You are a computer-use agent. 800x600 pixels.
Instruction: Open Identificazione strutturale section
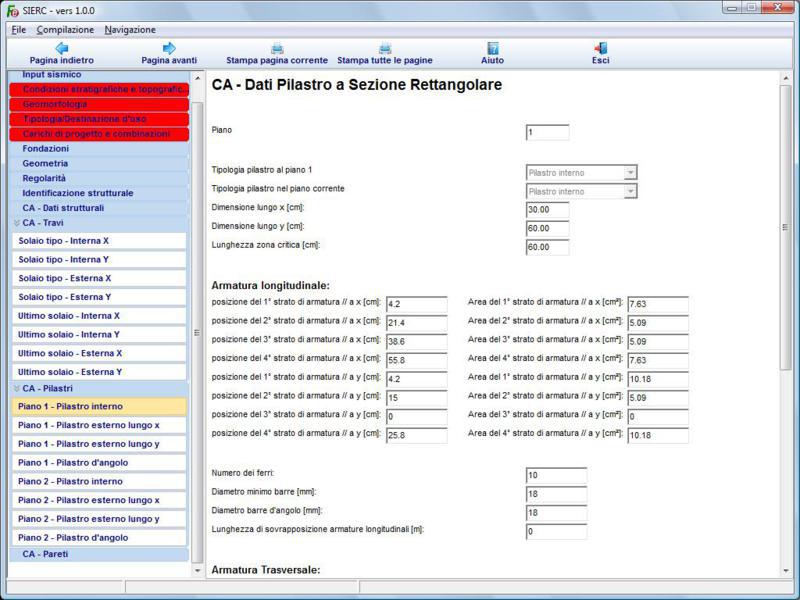coord(99,193)
